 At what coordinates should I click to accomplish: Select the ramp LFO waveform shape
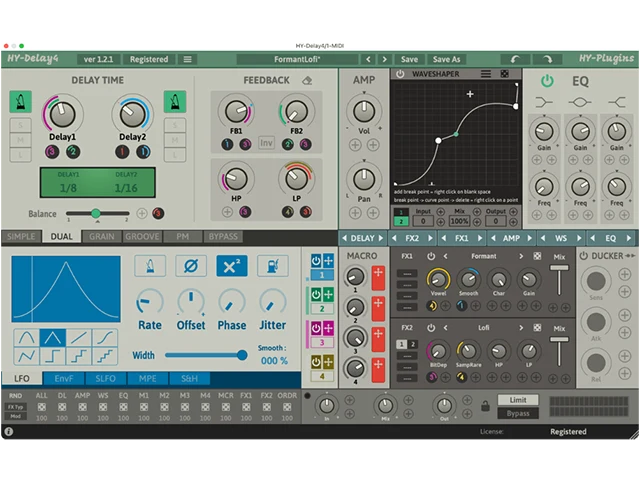pyautogui.click(x=79, y=338)
